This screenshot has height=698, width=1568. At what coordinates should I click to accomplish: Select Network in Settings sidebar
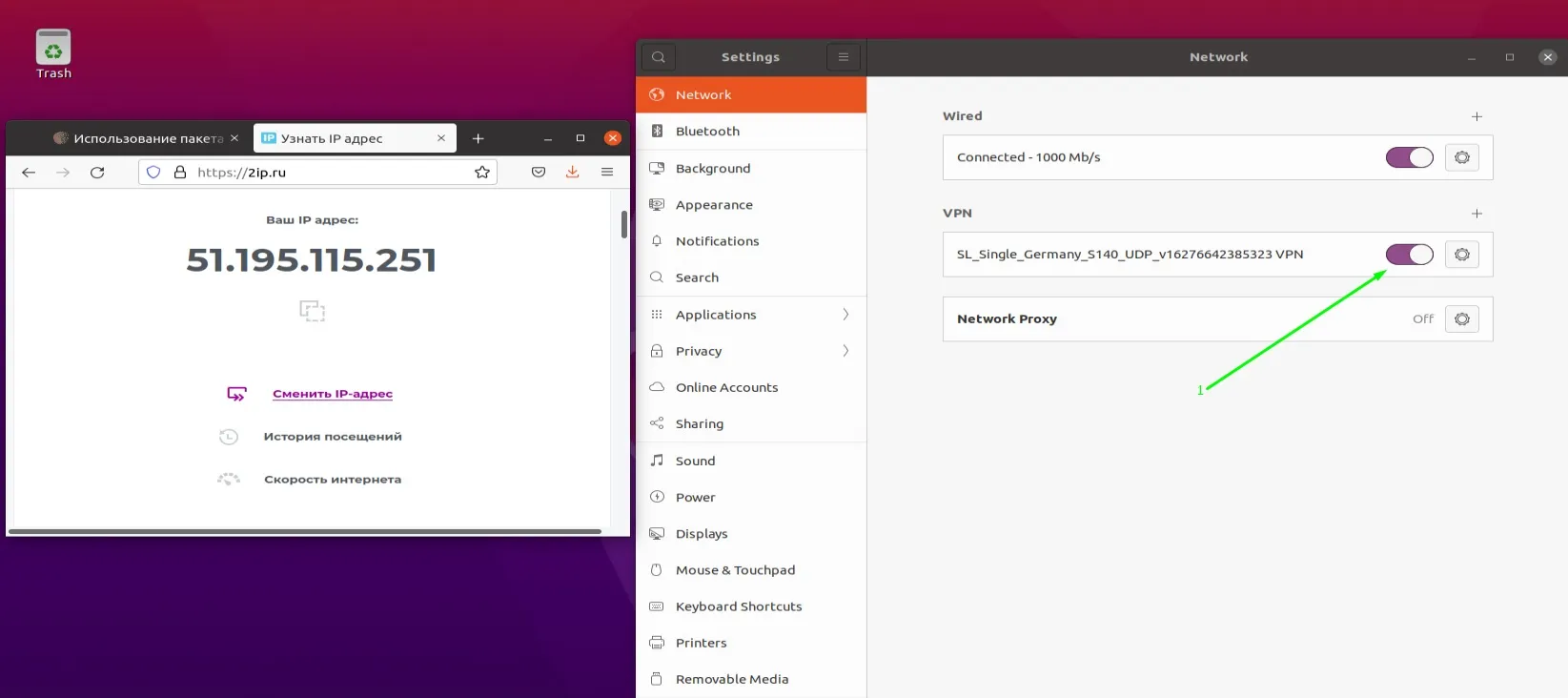point(751,95)
